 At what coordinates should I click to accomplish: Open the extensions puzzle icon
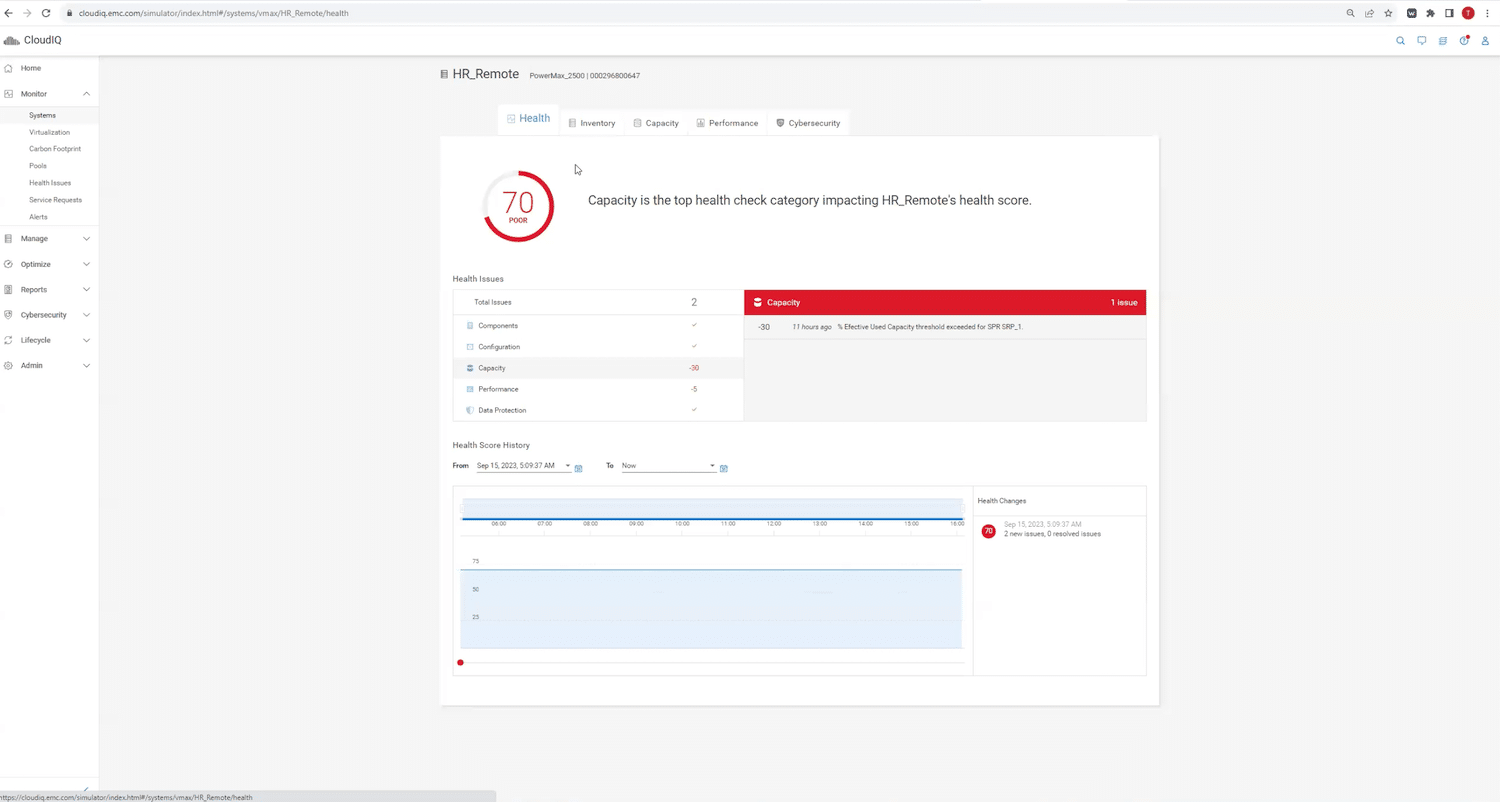pyautogui.click(x=1430, y=13)
